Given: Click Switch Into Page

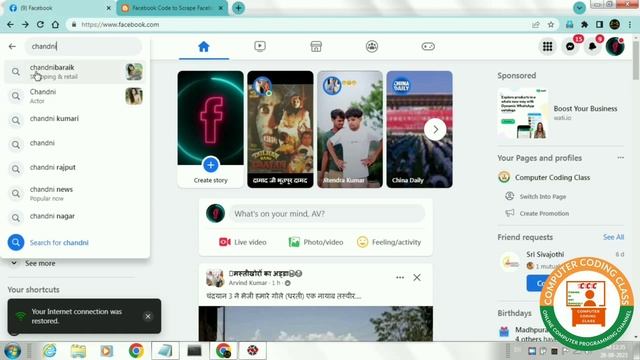Looking at the screenshot, I should click(542, 197).
